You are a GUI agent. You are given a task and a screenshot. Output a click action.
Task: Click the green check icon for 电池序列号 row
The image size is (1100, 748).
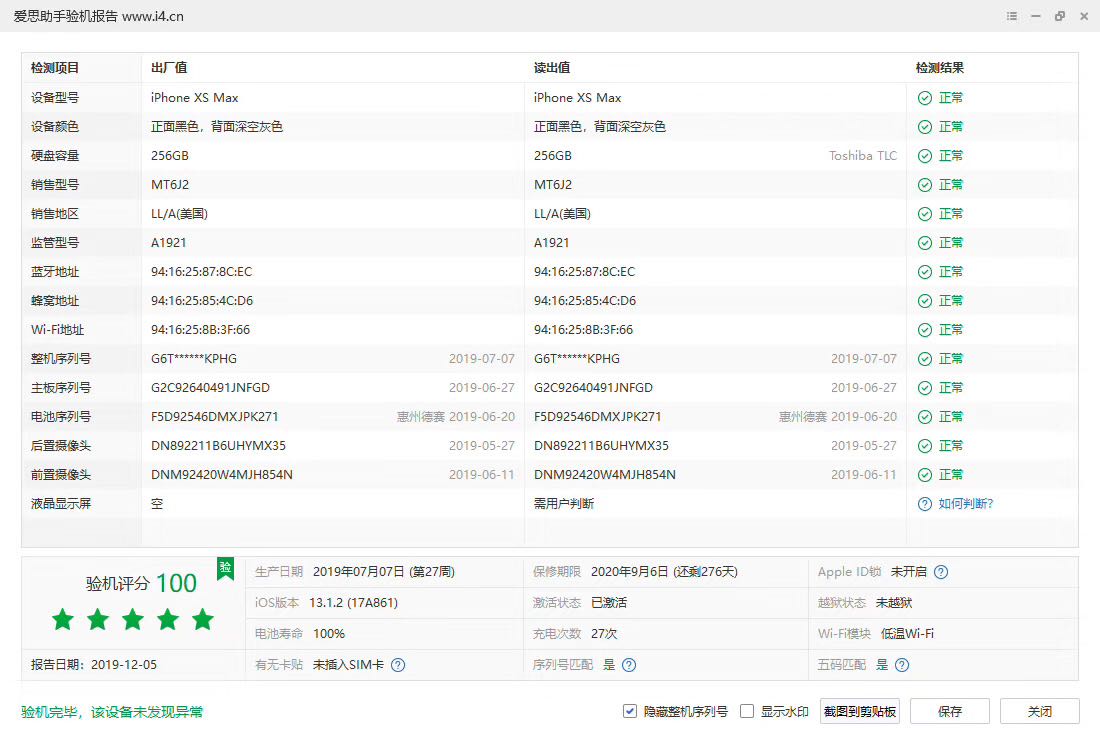coord(925,417)
